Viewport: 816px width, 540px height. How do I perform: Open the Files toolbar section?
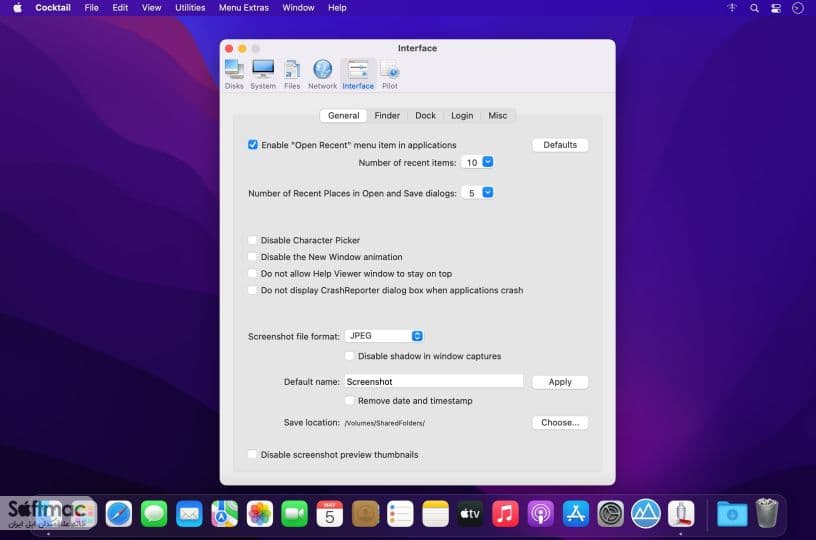click(x=292, y=74)
